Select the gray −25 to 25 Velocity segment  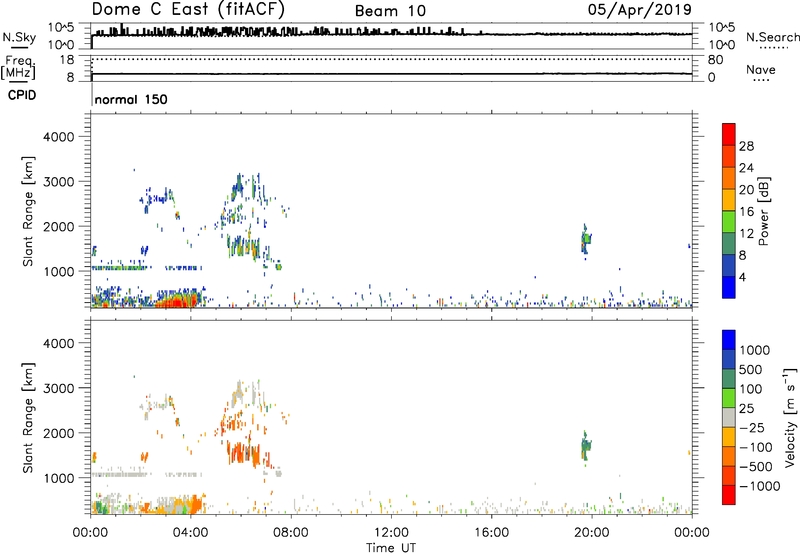point(729,417)
